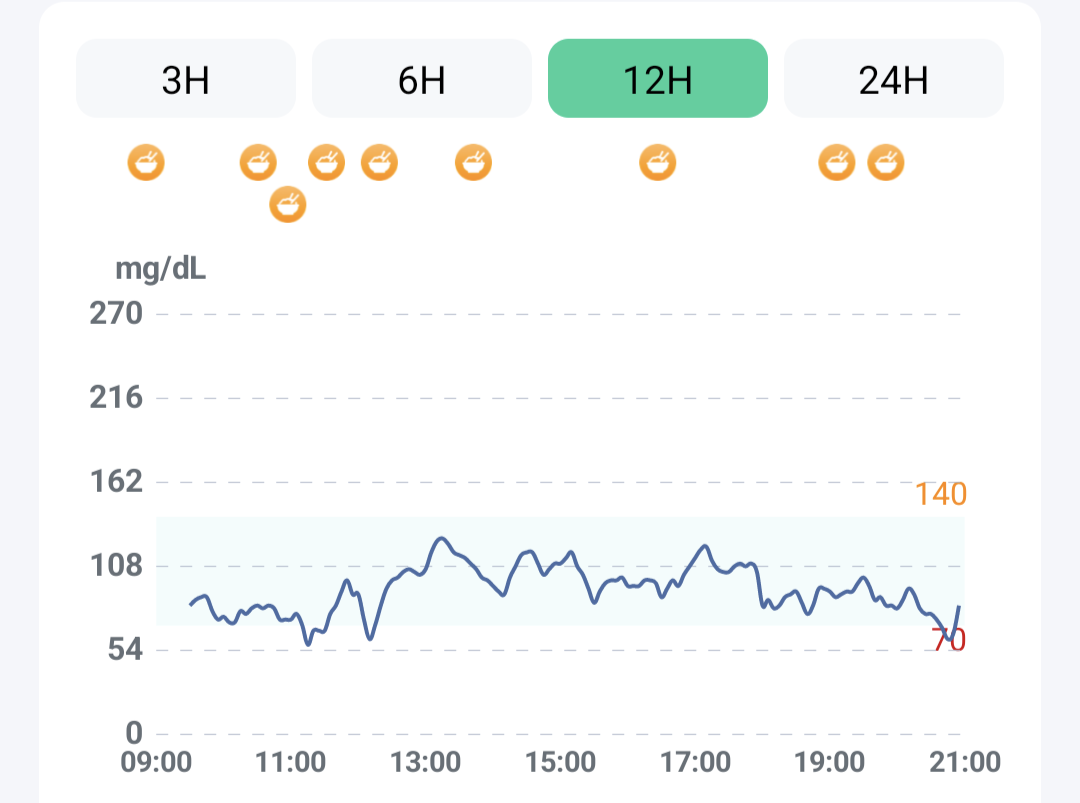Open the meal icon on the lower row
1080x803 pixels.
coord(288,204)
